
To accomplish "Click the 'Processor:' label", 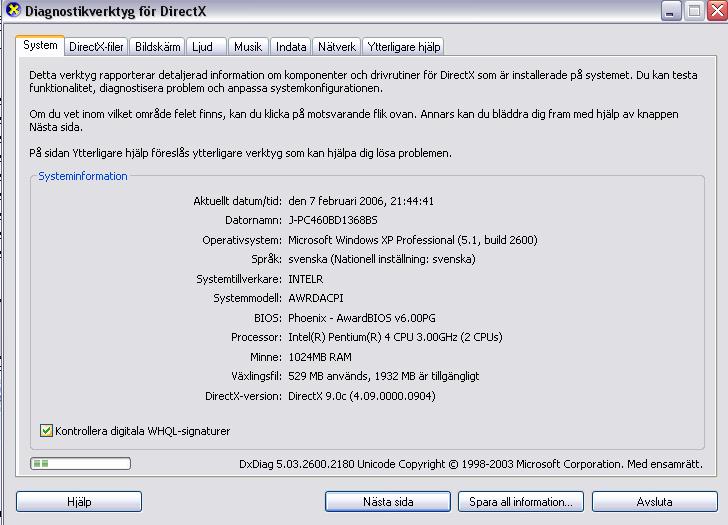I will click(x=256, y=337).
